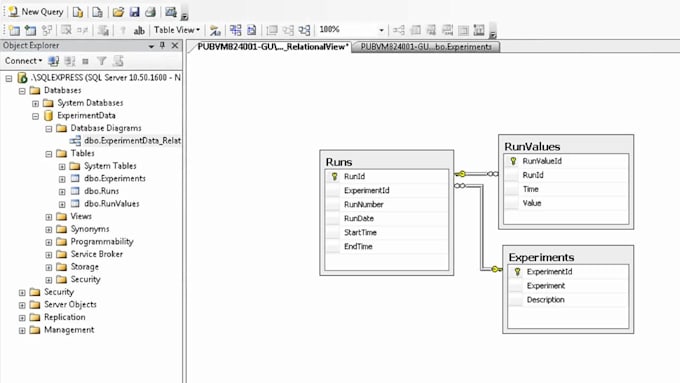The image size is (680, 383).
Task: Open the Table View dropdown
Action: click(x=177, y=30)
